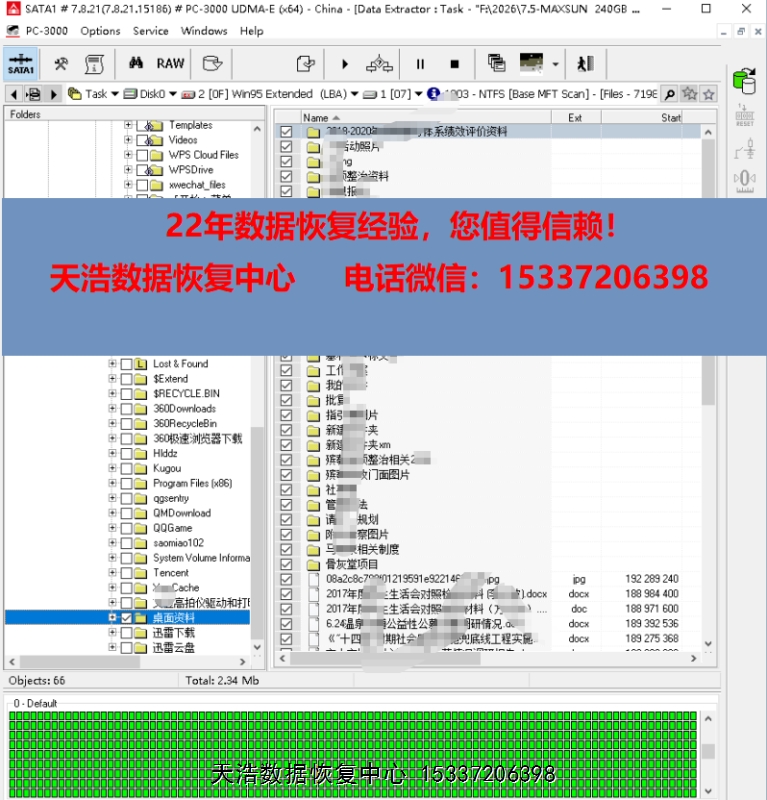Click the database disk toolbar icon
The height and width of the screenshot is (800, 767).
[x=212, y=63]
